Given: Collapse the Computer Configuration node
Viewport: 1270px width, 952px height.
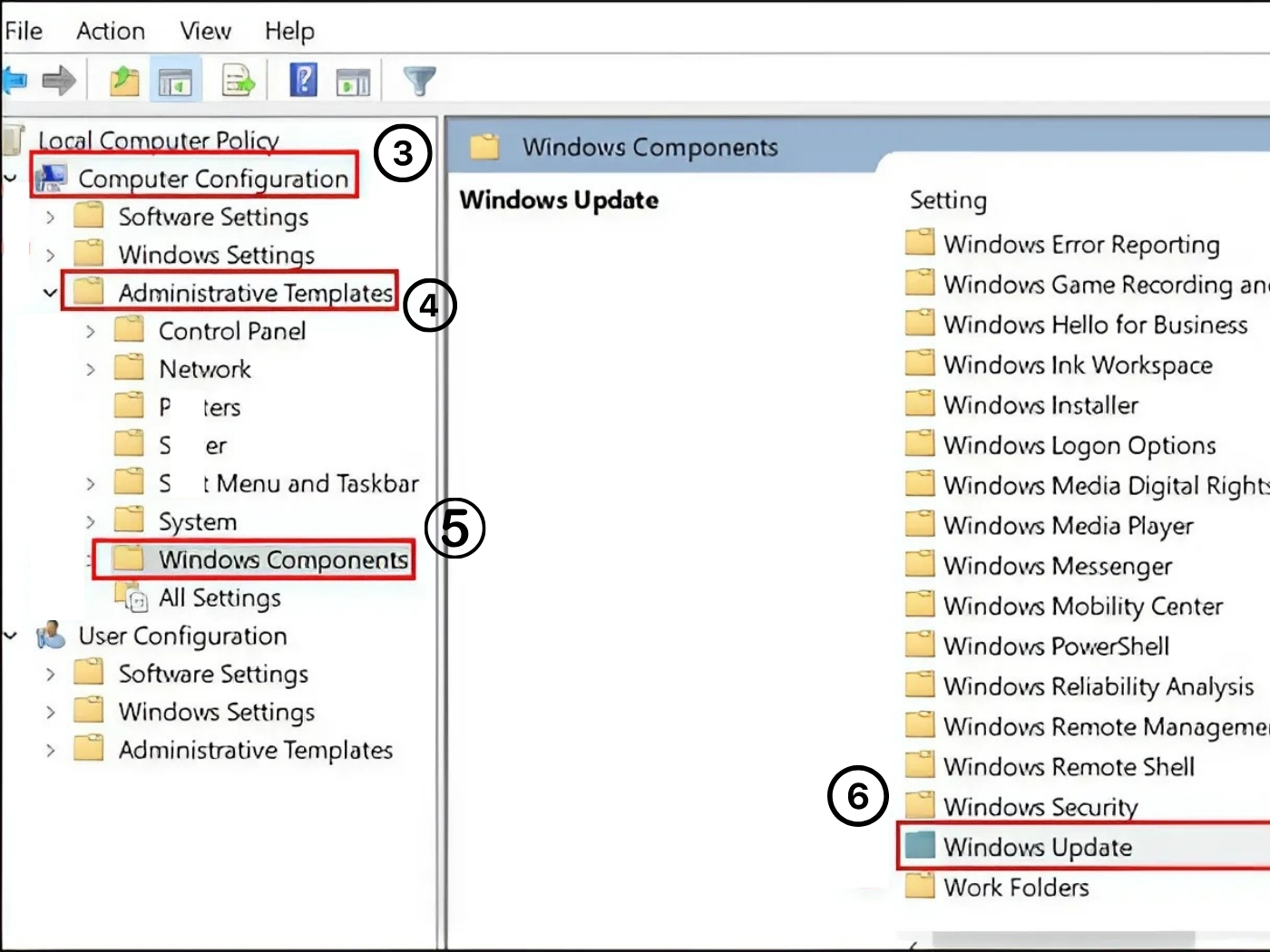Looking at the screenshot, I should (x=10, y=178).
